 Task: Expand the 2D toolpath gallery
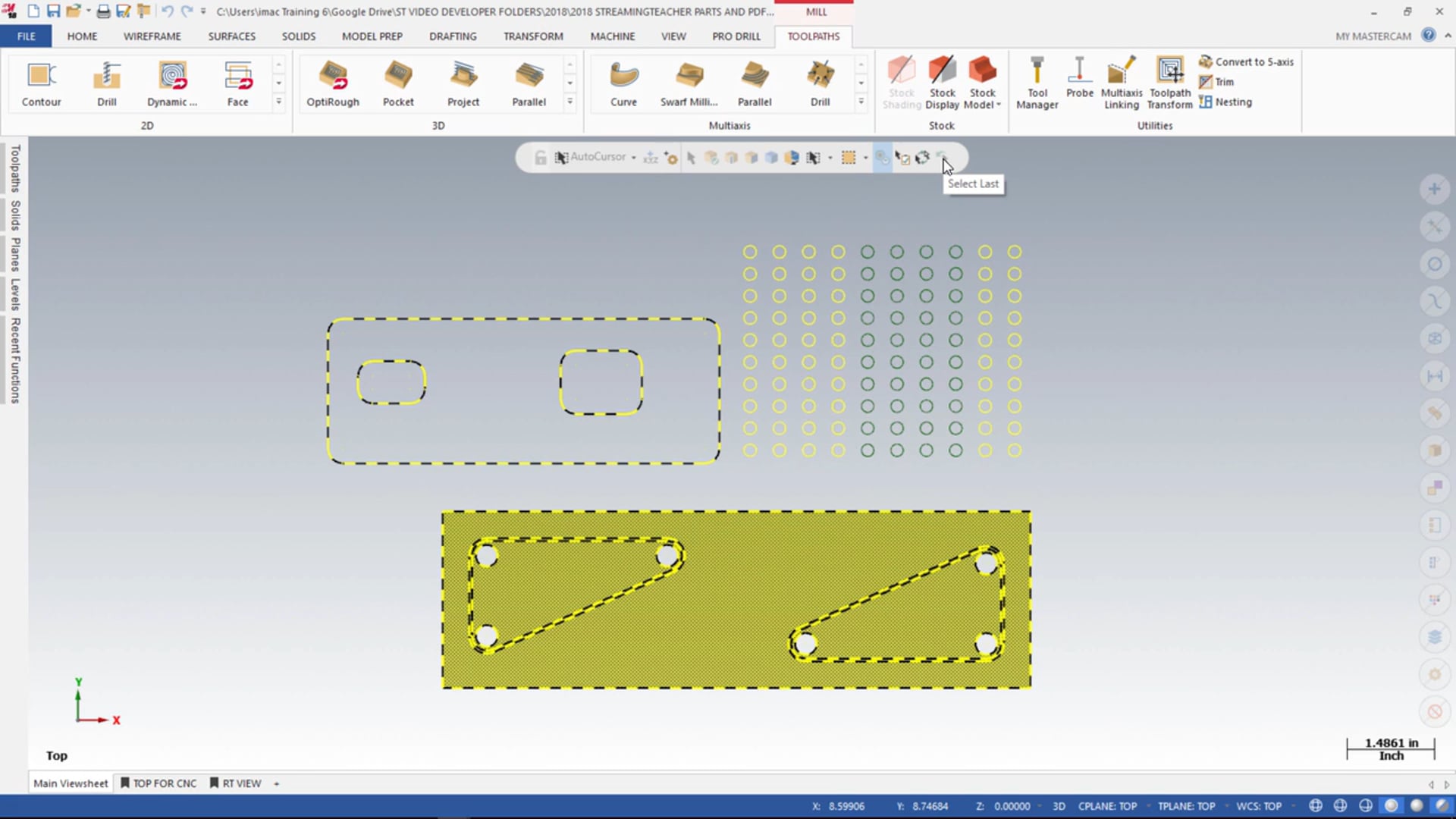(x=278, y=102)
